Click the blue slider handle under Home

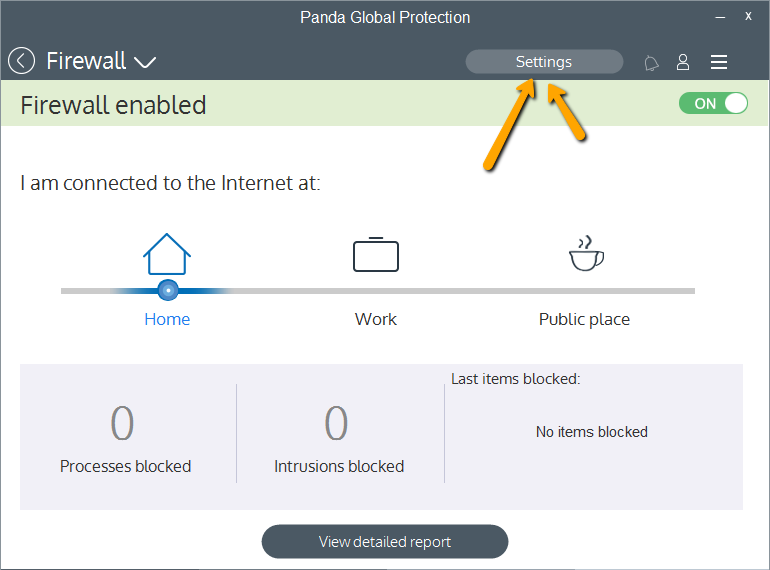(168, 290)
